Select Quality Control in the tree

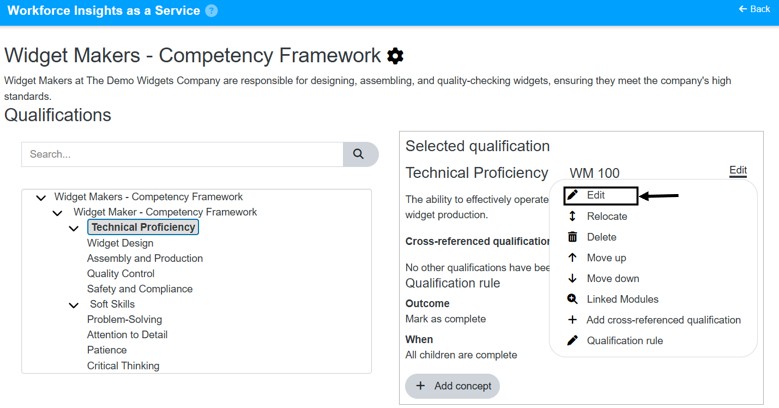coord(121,273)
